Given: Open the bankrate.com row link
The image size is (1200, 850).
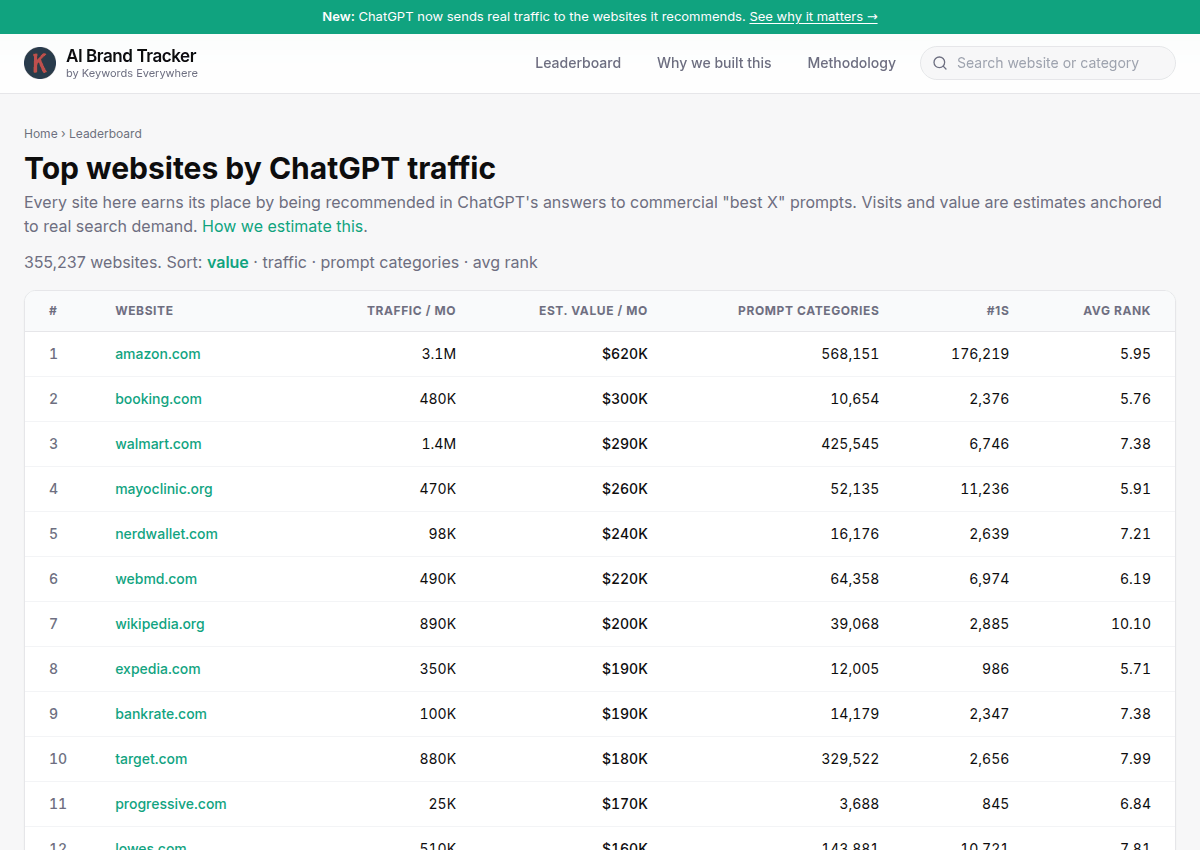Looking at the screenshot, I should coord(161,714).
